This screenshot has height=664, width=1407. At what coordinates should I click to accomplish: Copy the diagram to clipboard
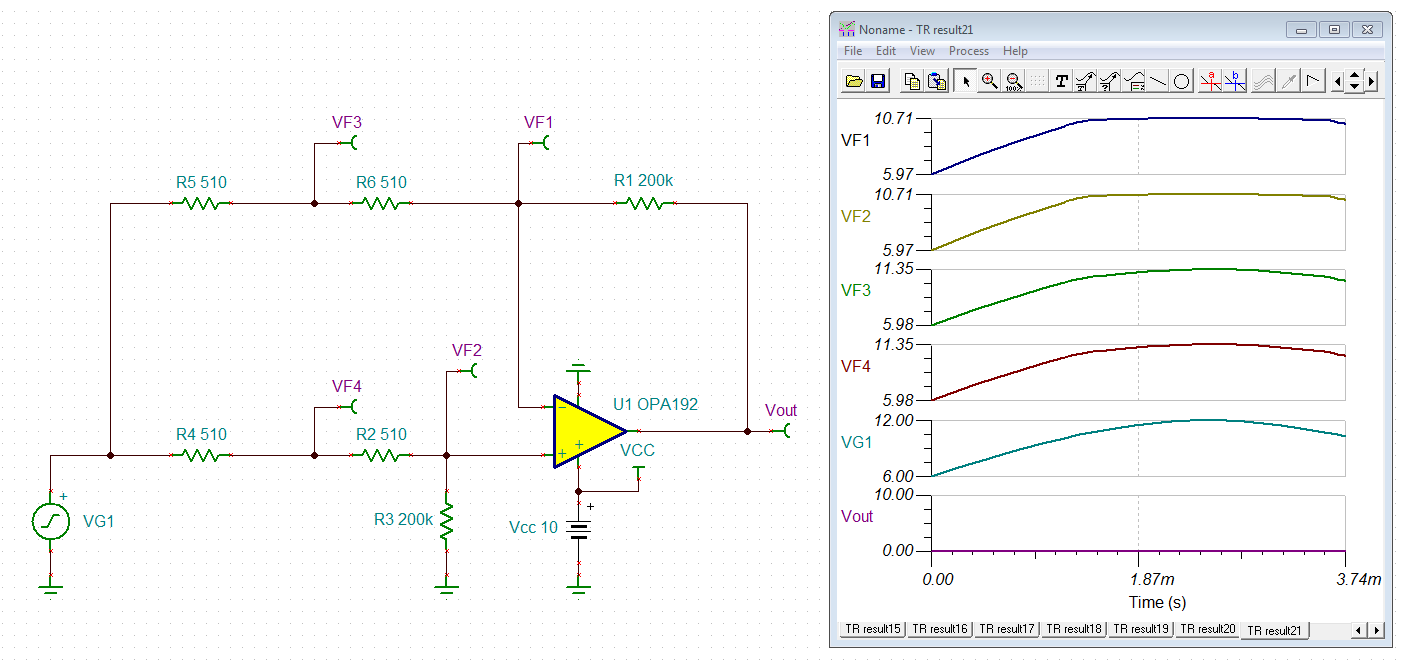click(x=911, y=80)
